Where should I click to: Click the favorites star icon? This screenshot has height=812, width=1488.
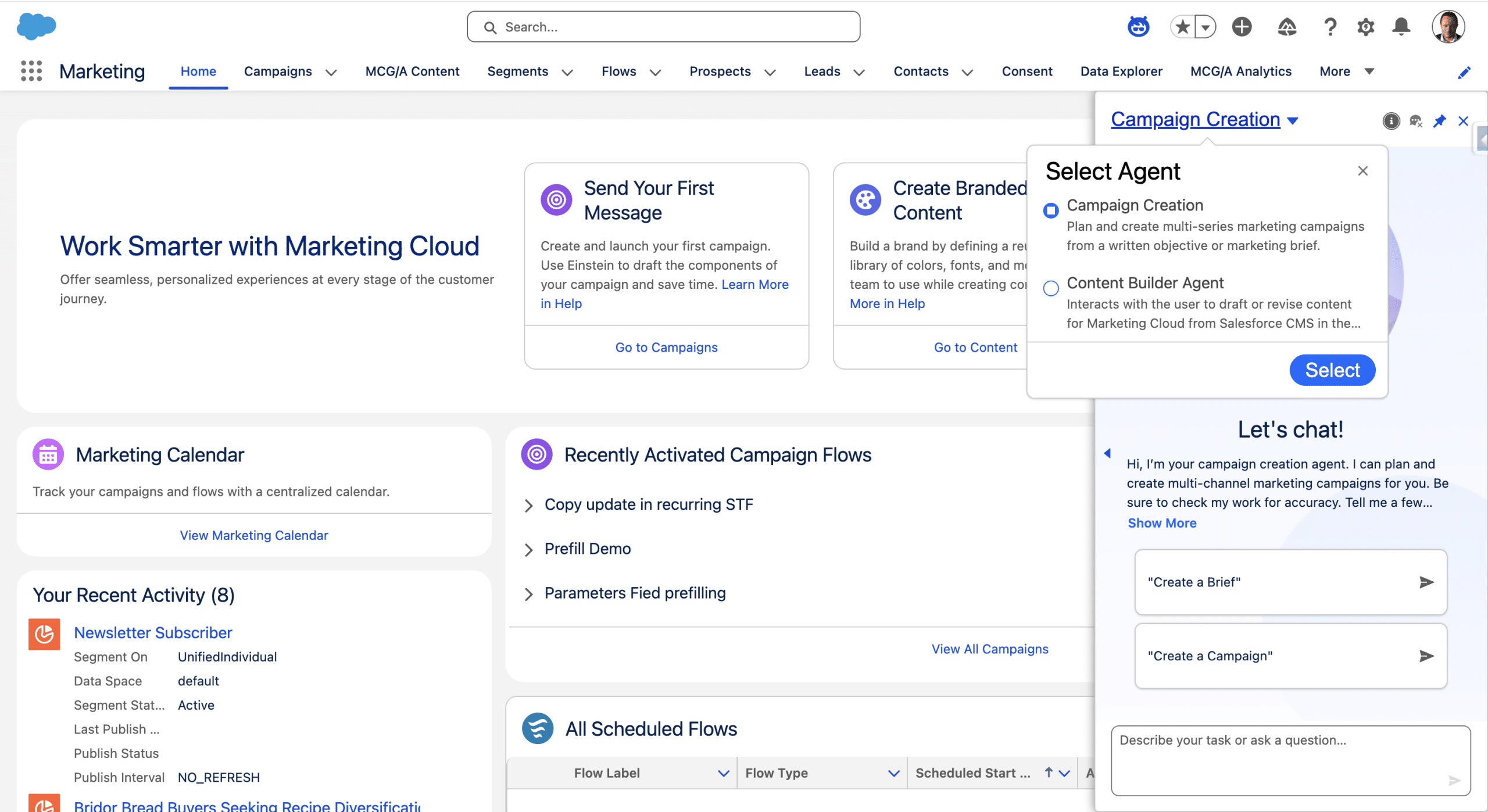(x=1182, y=27)
